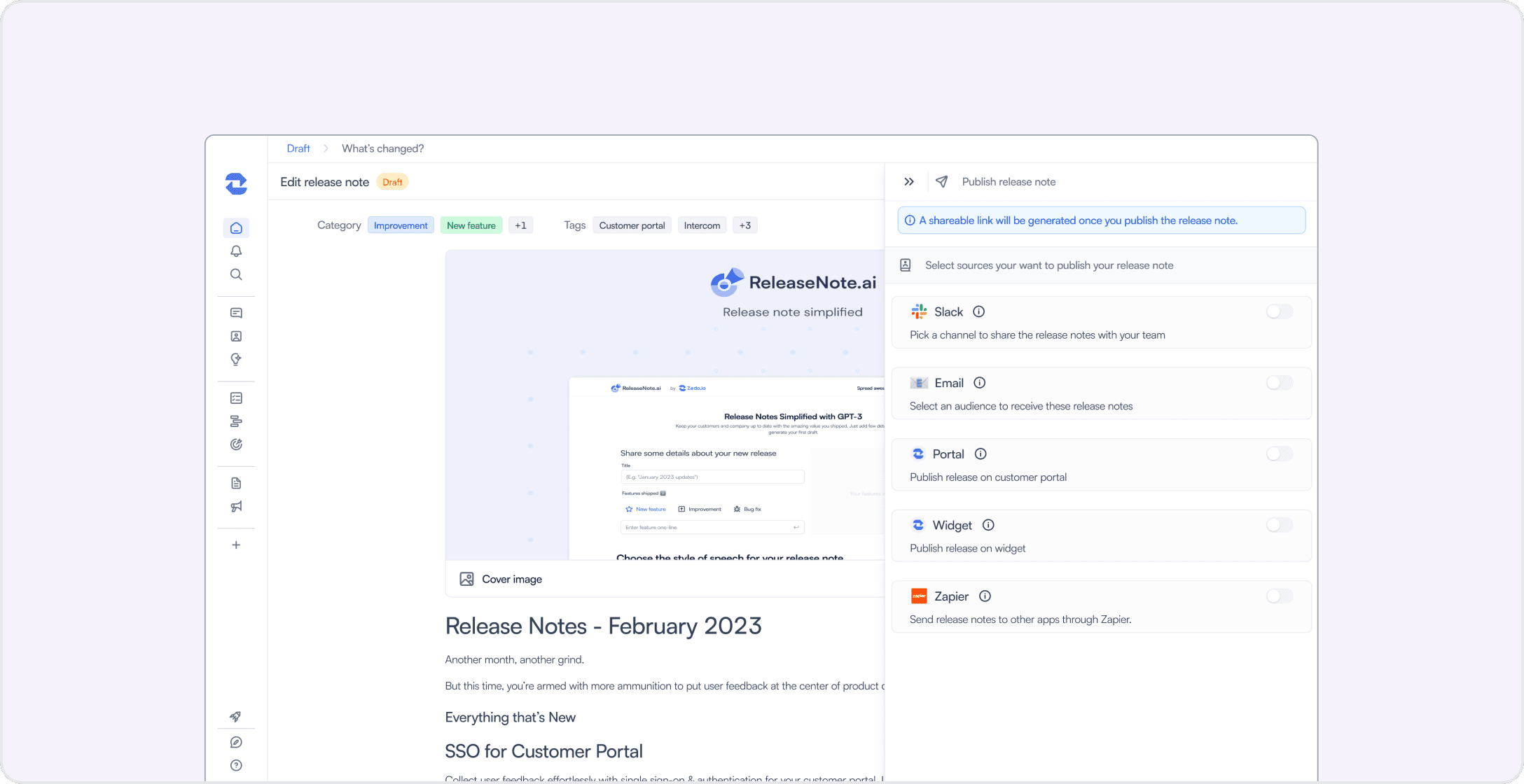Screen dimensions: 1524x784
Task: Open the roadmap timeline icon
Action: (236, 421)
